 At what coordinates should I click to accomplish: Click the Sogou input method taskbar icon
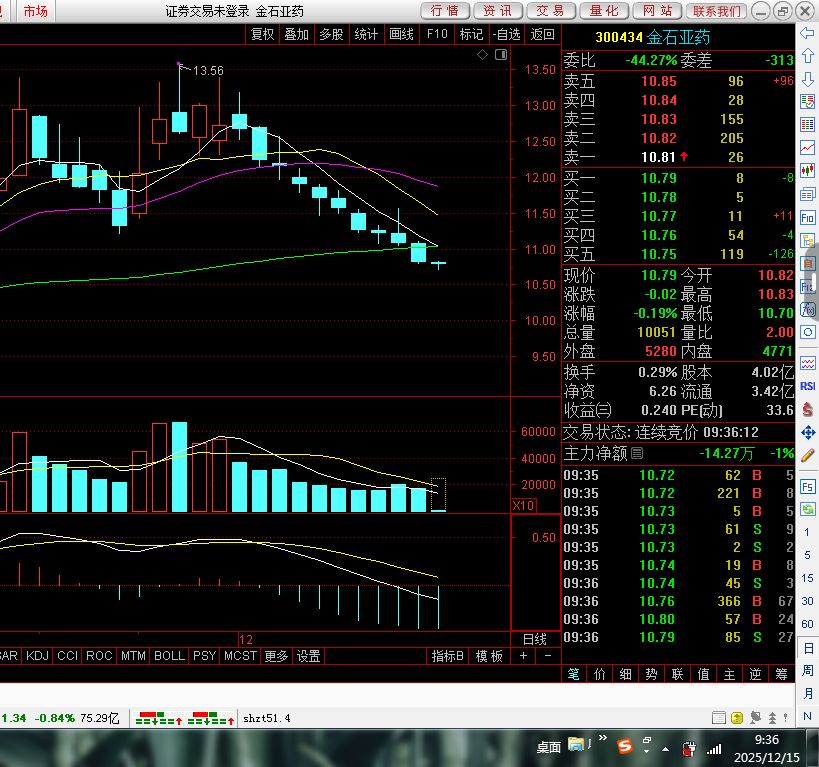(624, 746)
